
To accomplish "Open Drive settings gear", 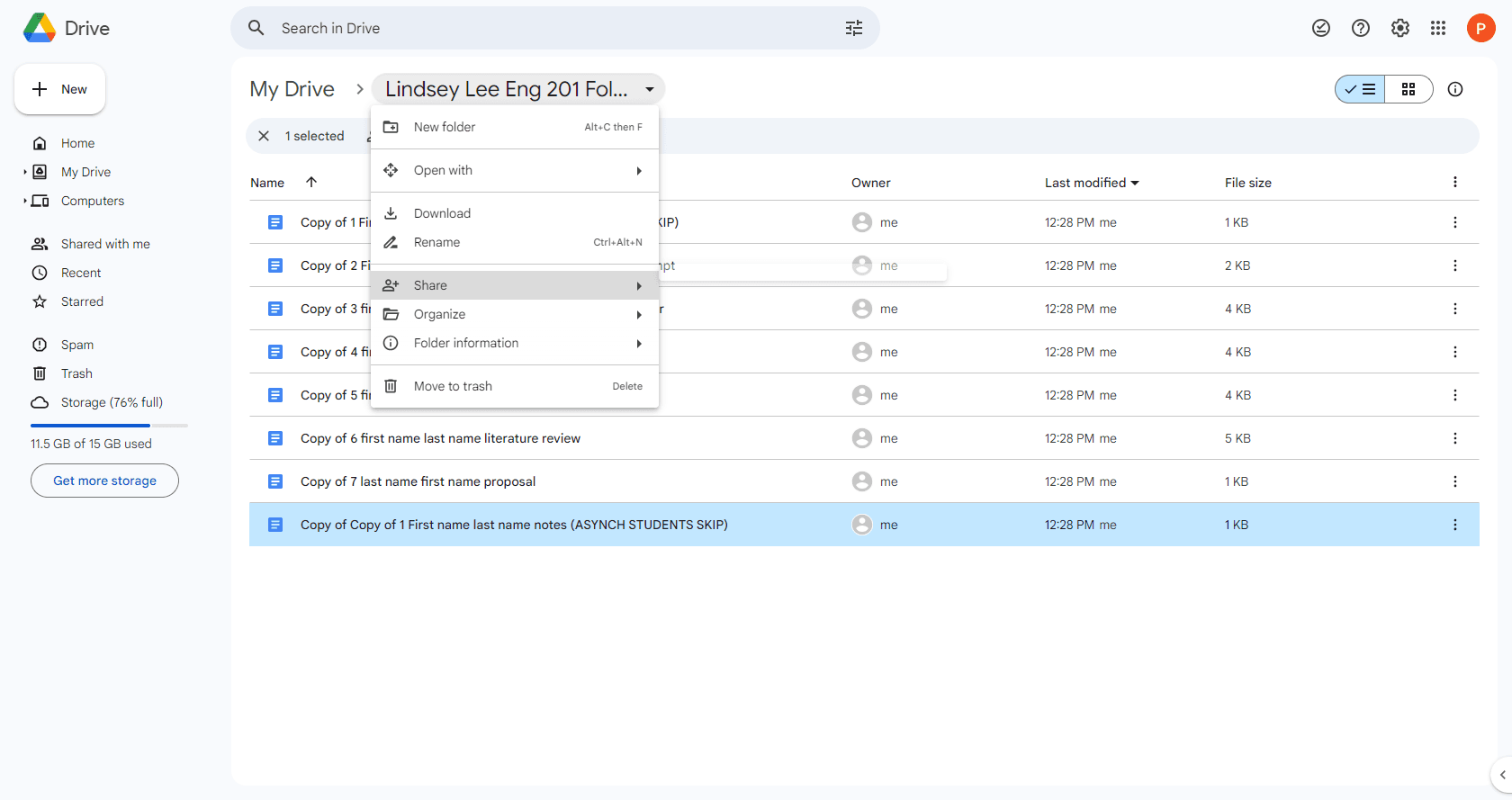I will tap(1400, 28).
